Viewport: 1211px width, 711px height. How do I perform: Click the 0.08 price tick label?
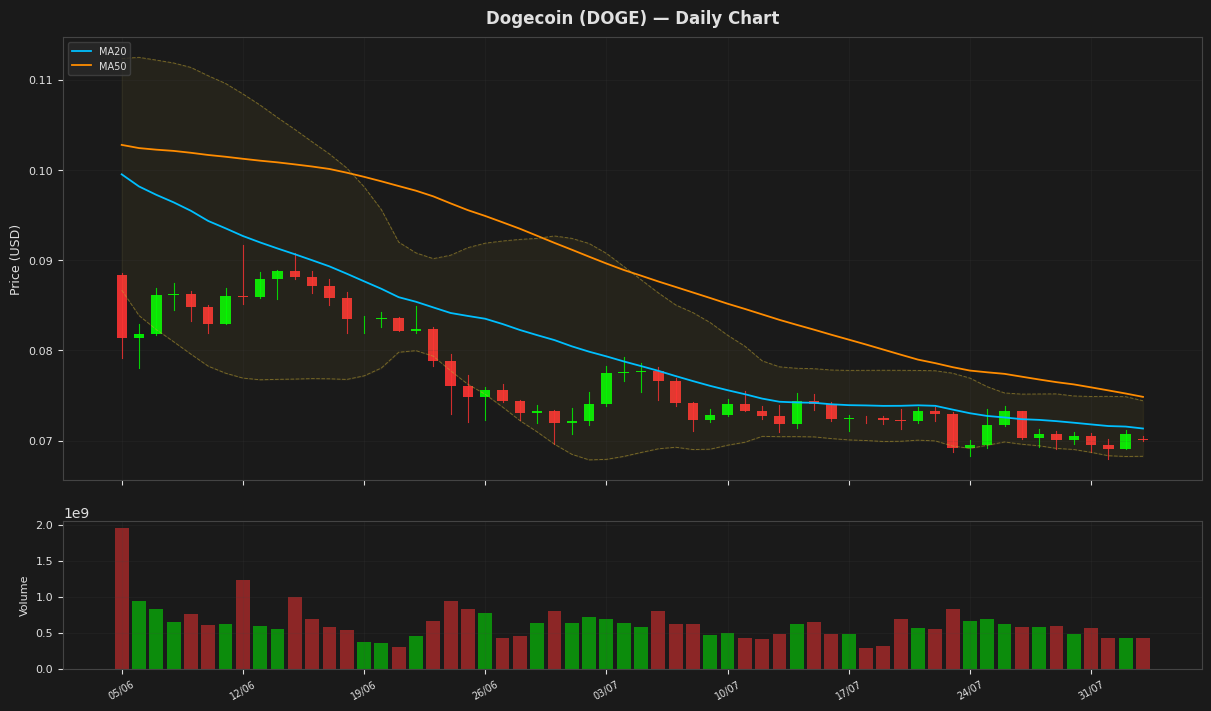(42, 351)
